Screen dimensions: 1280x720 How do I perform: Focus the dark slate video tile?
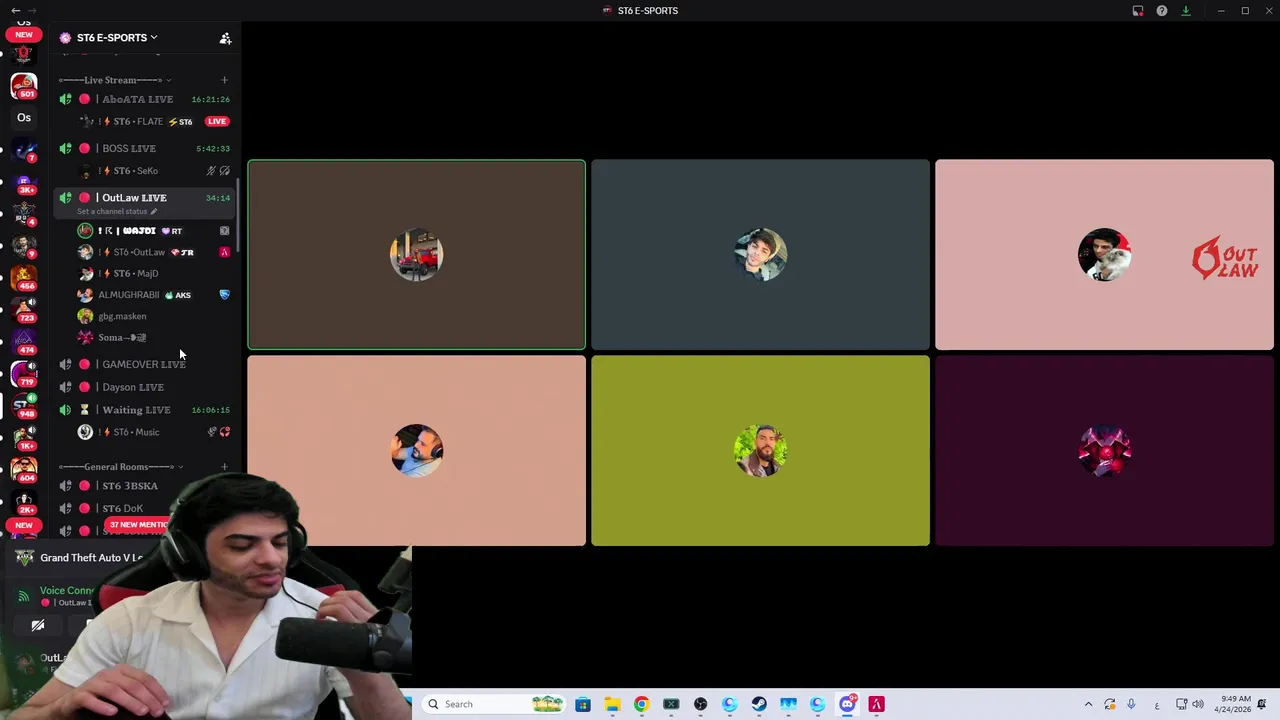click(760, 255)
